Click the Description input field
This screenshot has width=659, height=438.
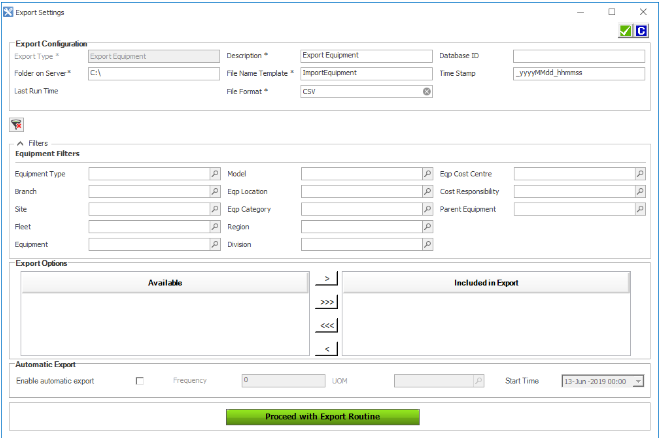pos(366,55)
